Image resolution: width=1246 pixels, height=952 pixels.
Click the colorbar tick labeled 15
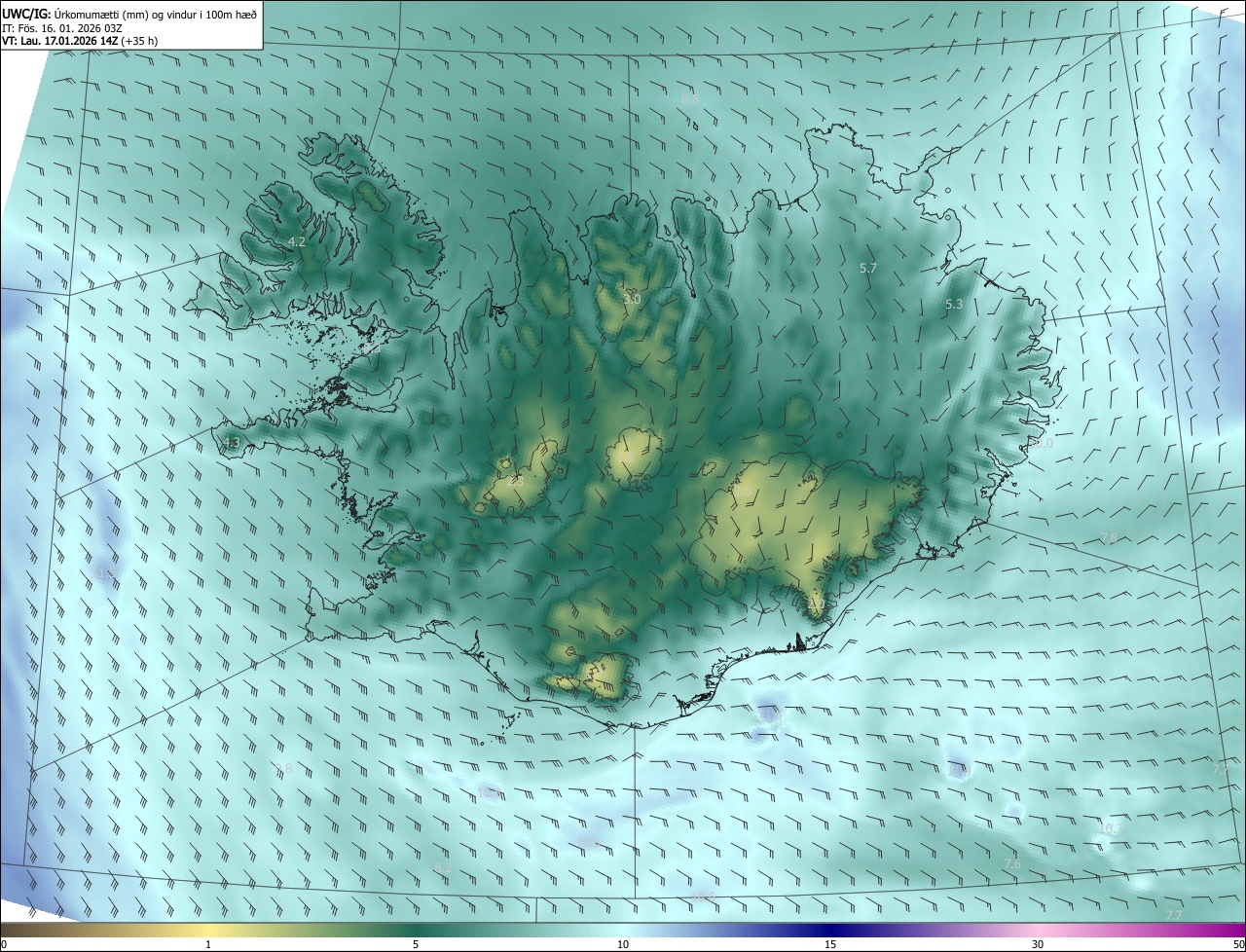click(830, 945)
